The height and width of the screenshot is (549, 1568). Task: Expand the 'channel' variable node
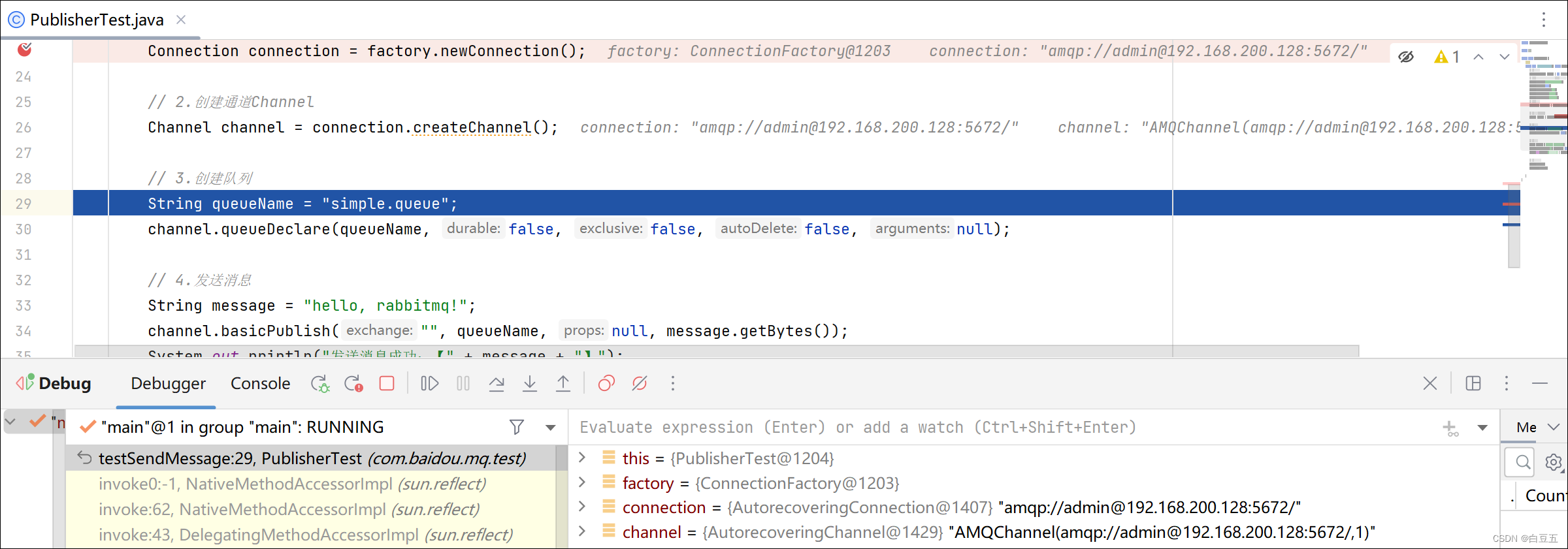point(582,531)
